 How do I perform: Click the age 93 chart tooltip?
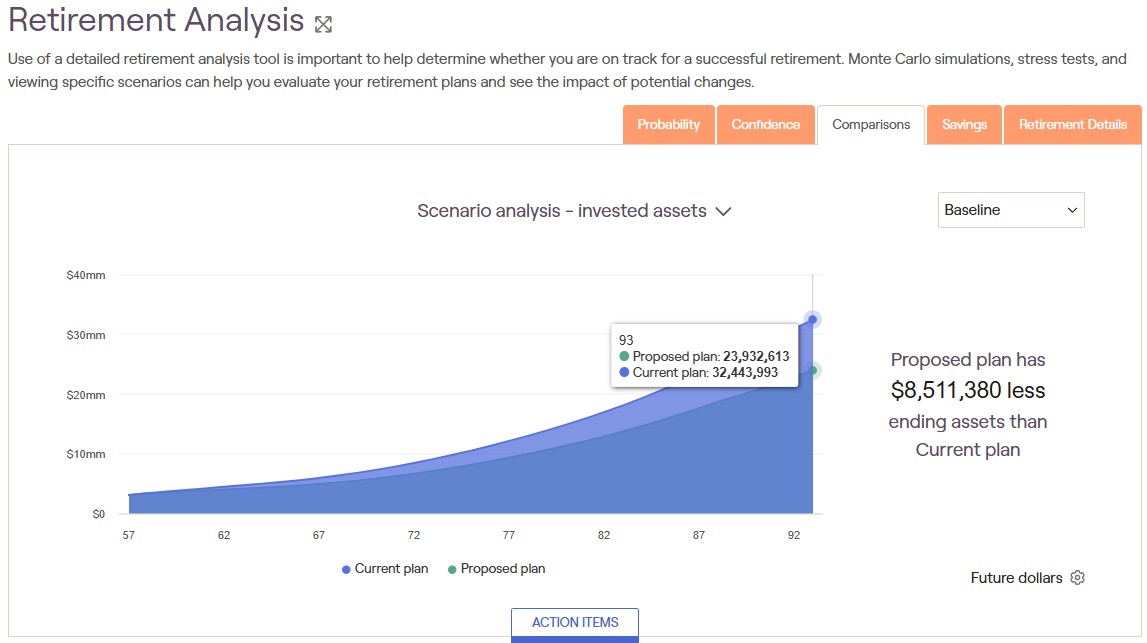[x=704, y=357]
